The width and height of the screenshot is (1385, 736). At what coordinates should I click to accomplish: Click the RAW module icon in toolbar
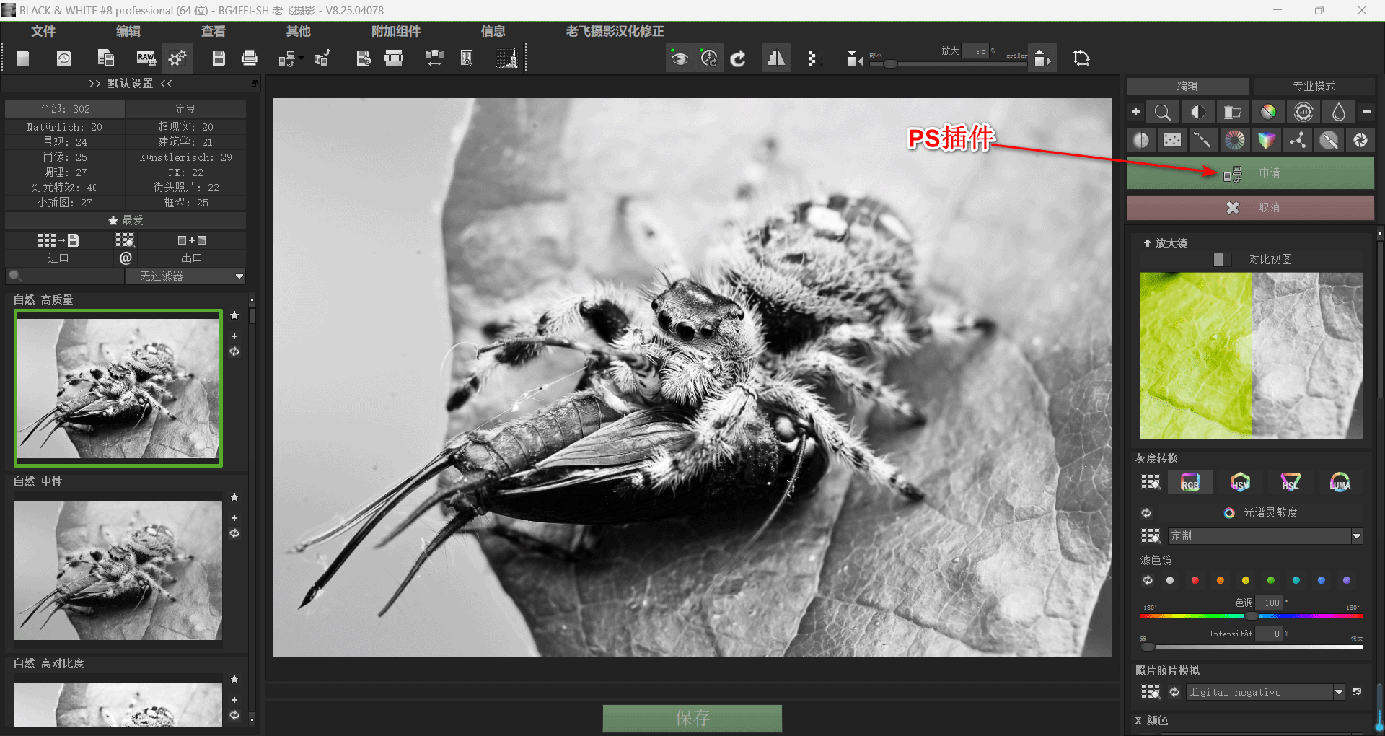point(146,59)
